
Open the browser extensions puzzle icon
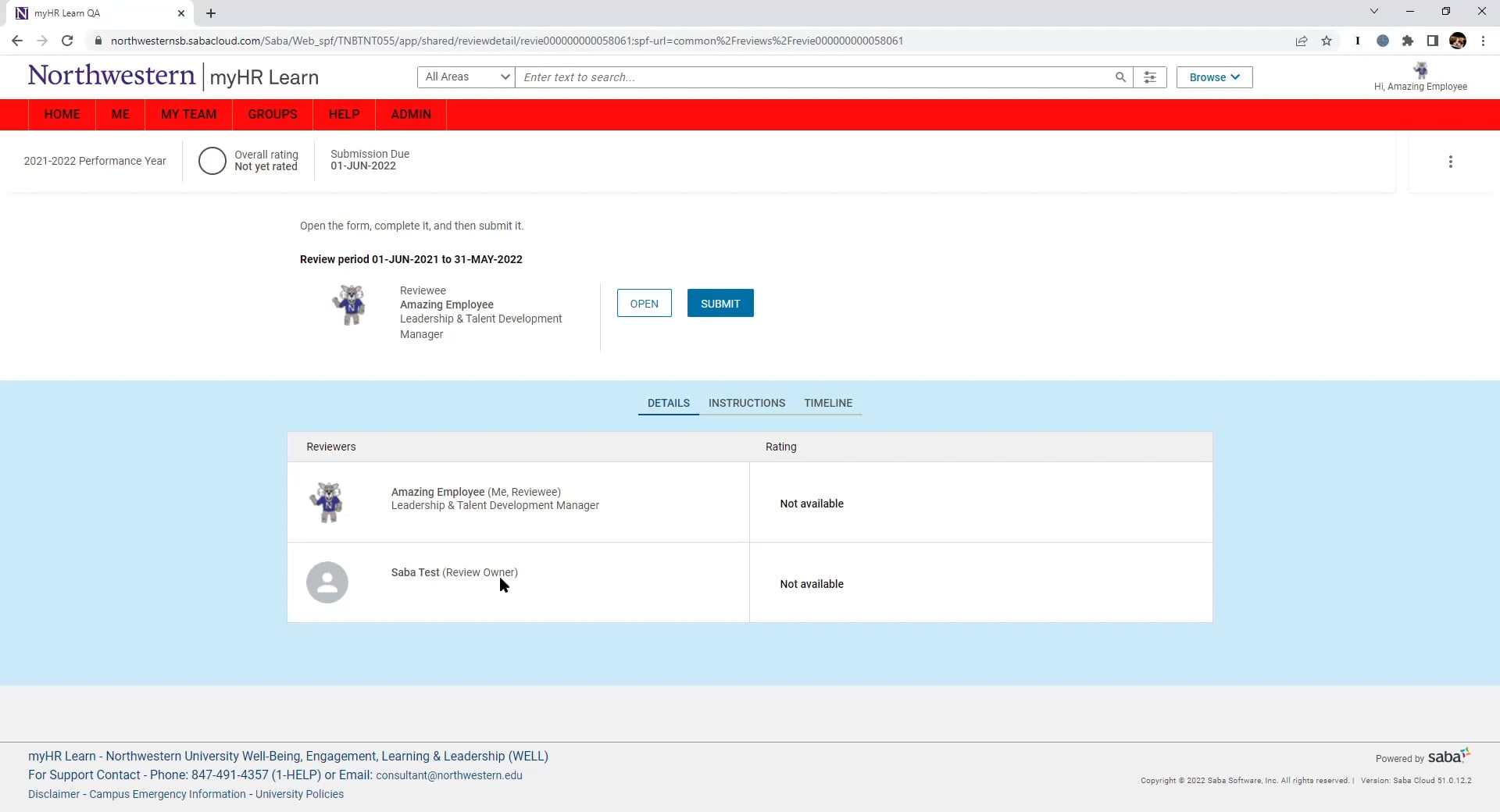[1409, 41]
